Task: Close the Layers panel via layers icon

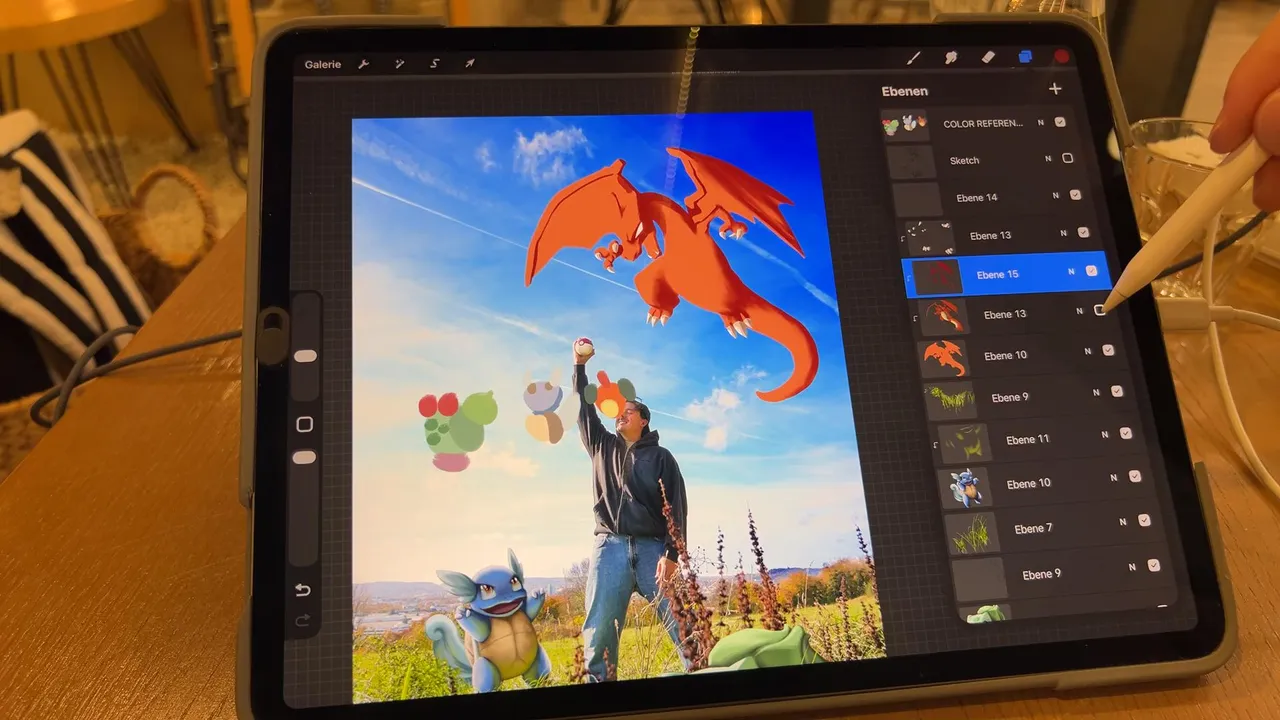Action: point(1025,57)
